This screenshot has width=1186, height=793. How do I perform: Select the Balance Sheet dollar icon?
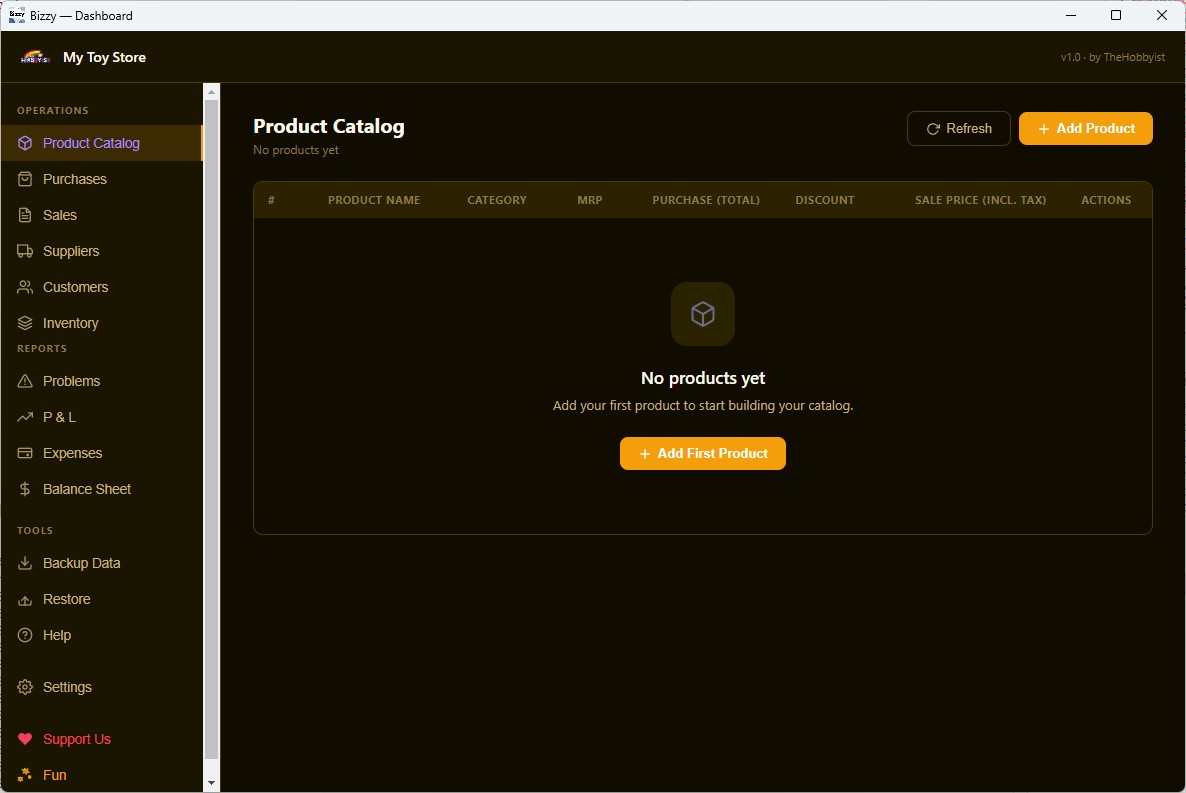tap(24, 489)
